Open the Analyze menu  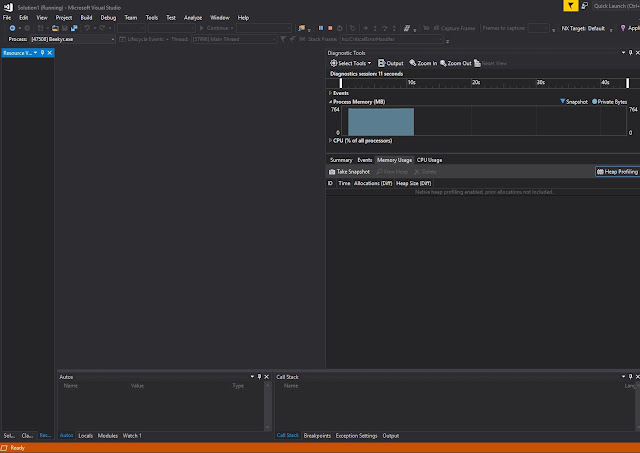193,18
